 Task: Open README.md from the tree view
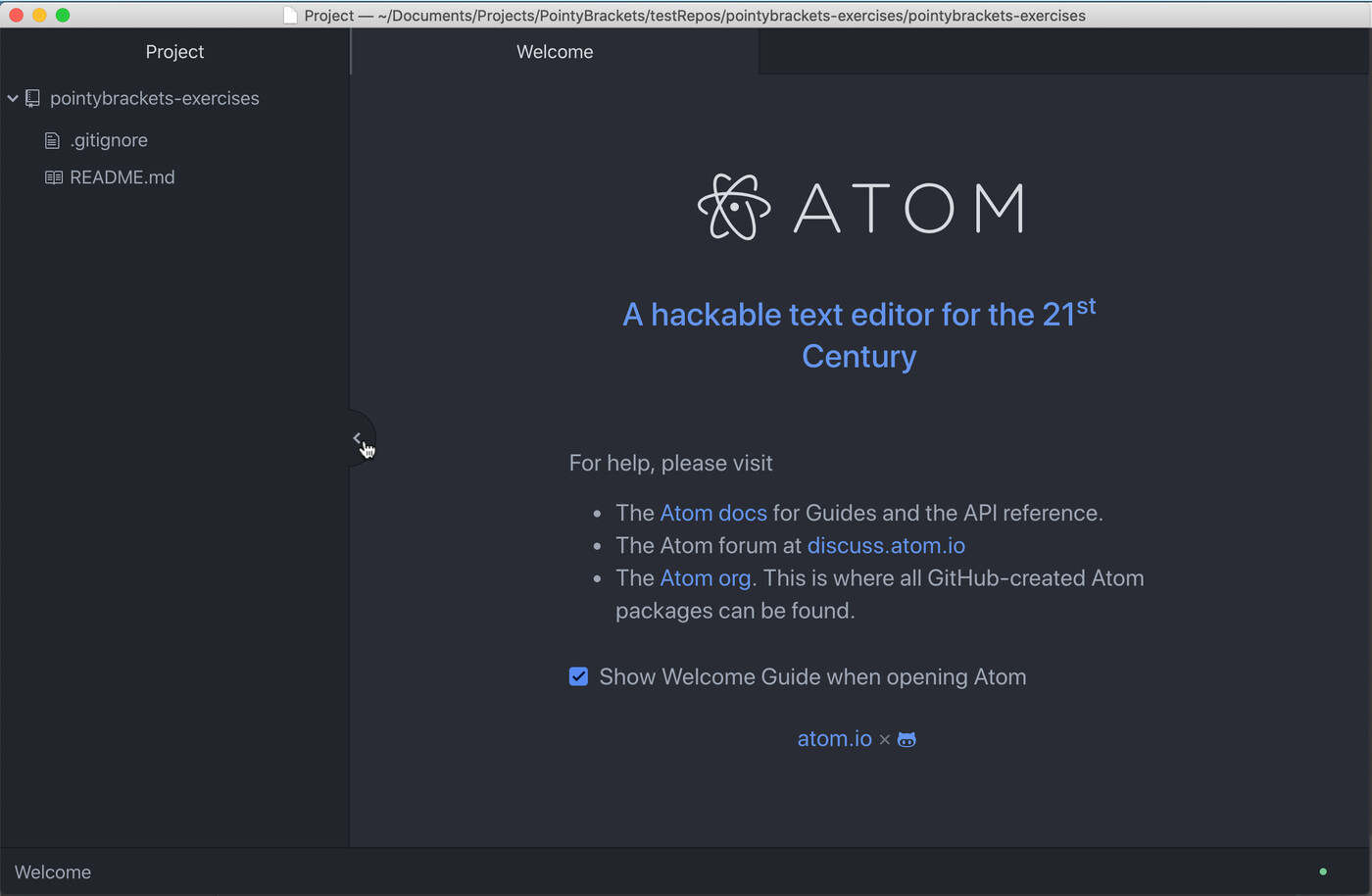[x=122, y=177]
